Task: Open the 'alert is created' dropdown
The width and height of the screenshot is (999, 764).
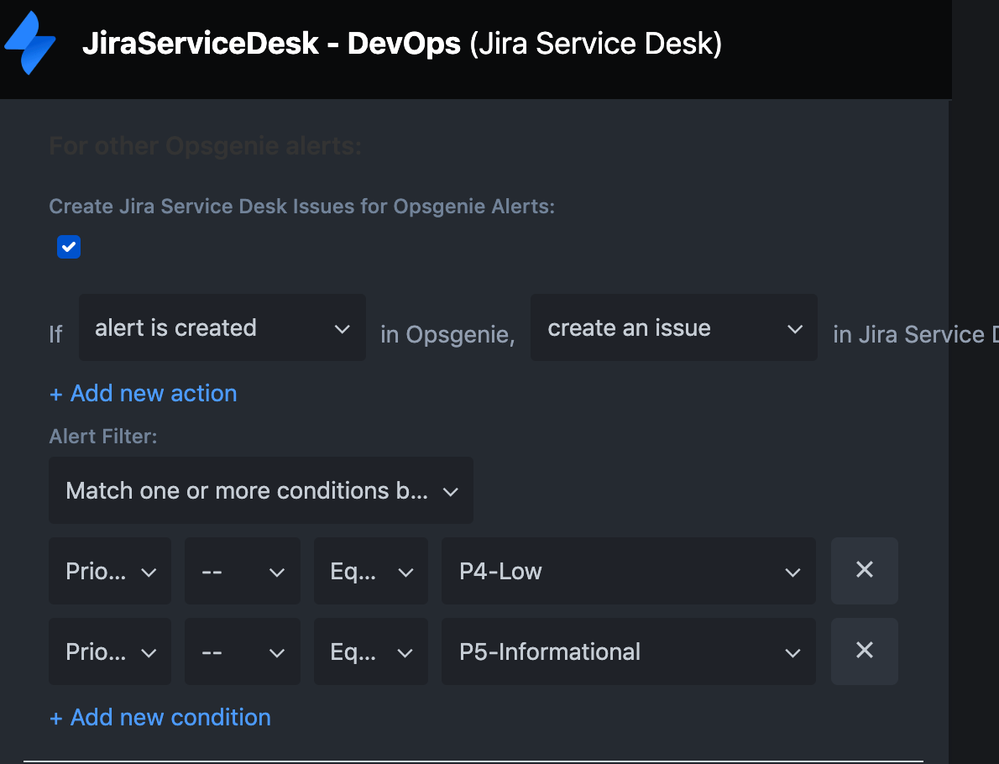Action: (x=222, y=328)
